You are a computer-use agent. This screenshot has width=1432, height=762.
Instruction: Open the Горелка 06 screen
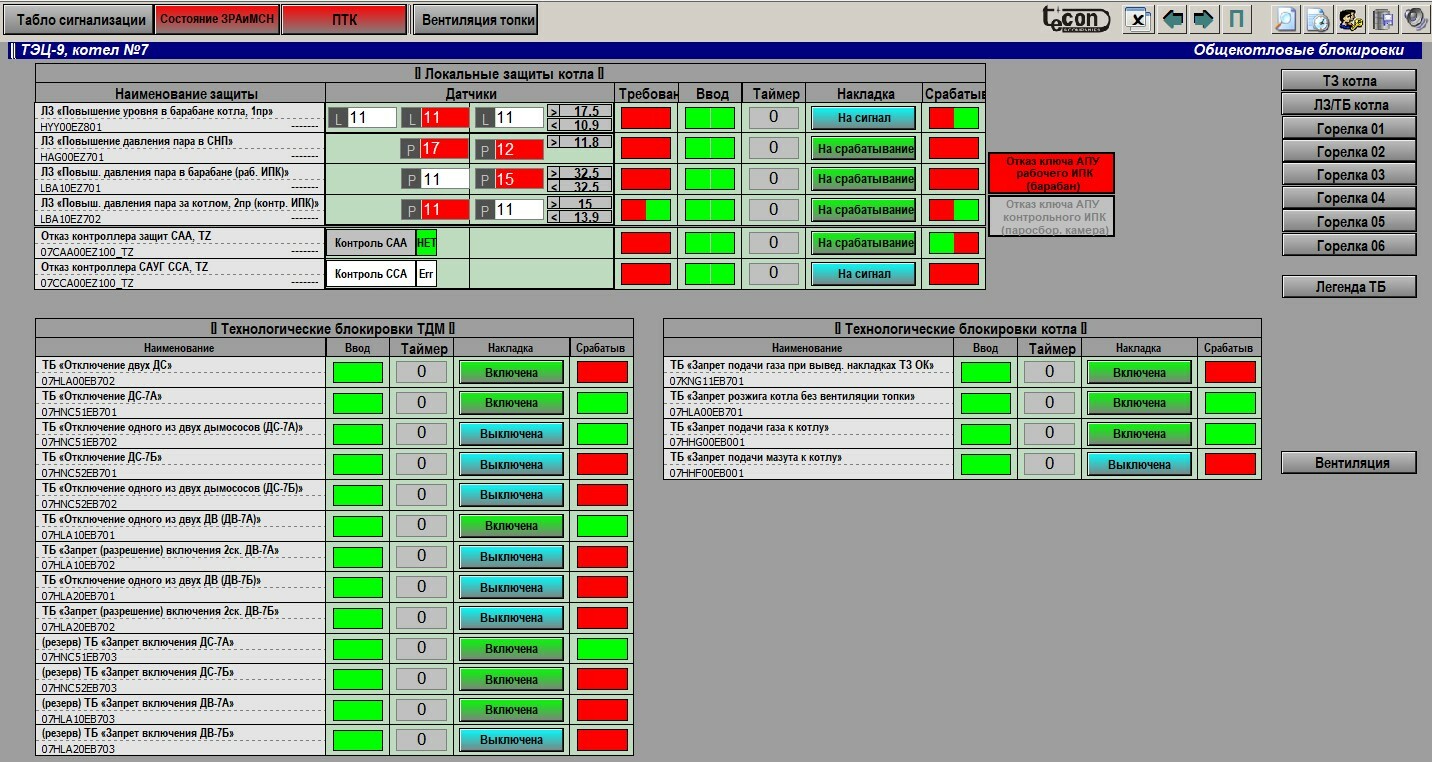tap(1349, 245)
